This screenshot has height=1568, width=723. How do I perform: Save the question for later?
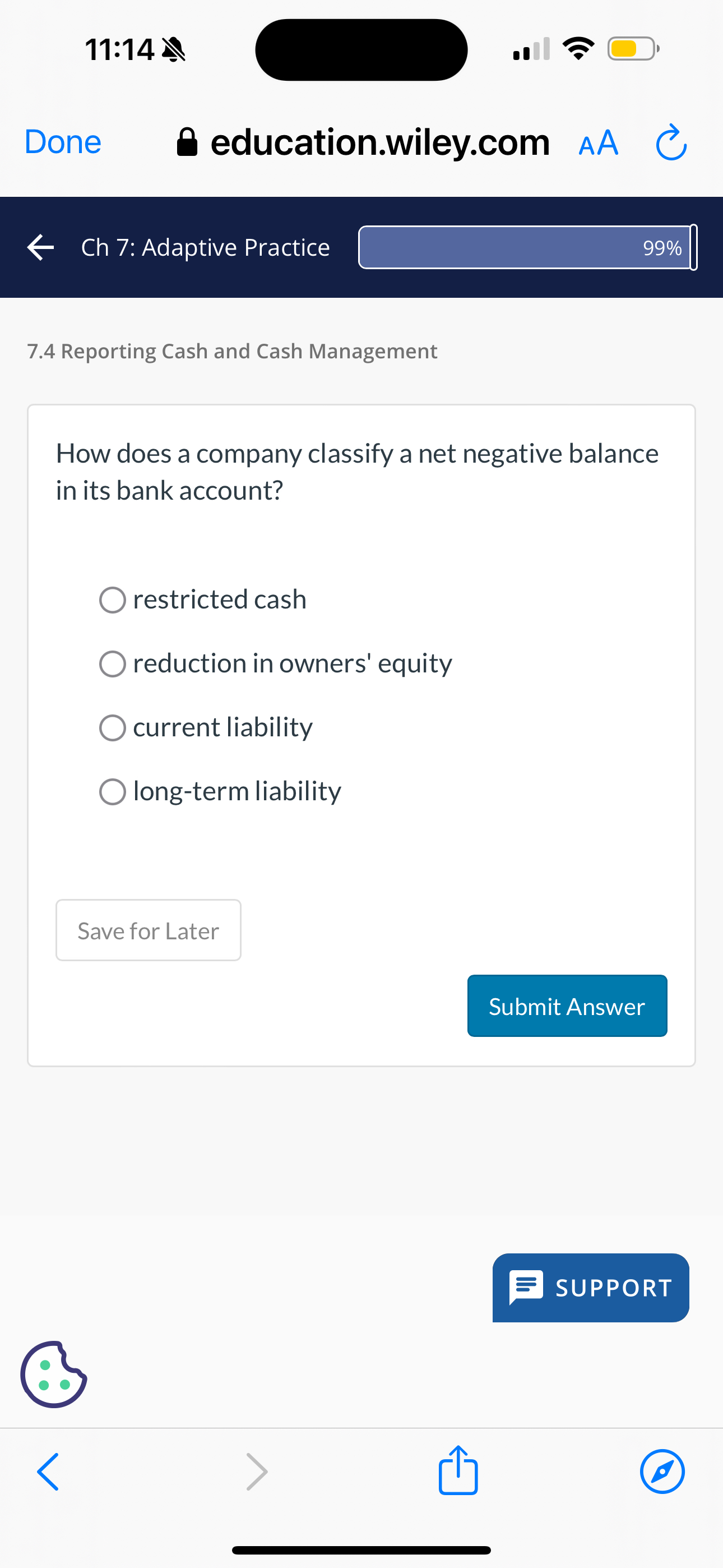[147, 930]
